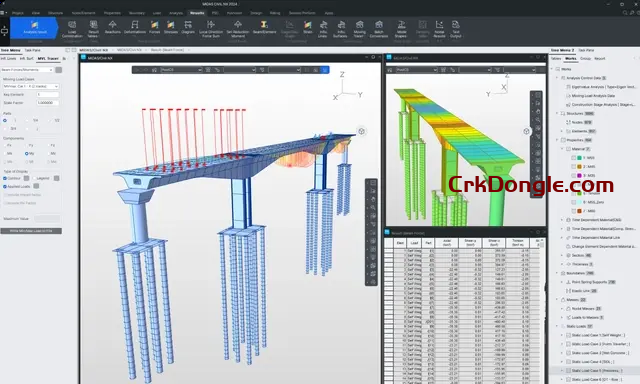Collapse the Material tree node
640x384 pixels.
[x=562, y=149]
